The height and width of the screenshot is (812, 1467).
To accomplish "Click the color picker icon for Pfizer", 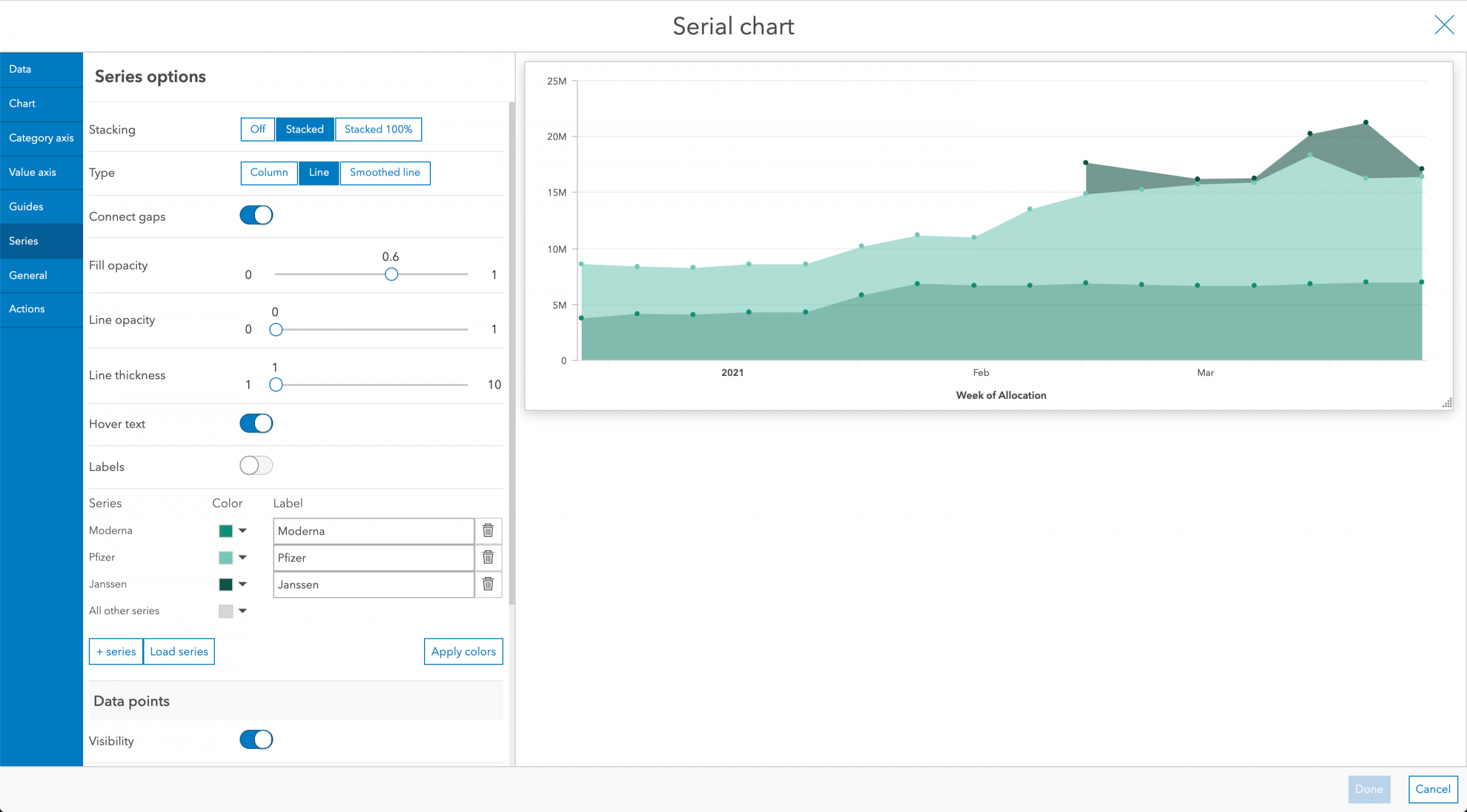I will click(230, 558).
